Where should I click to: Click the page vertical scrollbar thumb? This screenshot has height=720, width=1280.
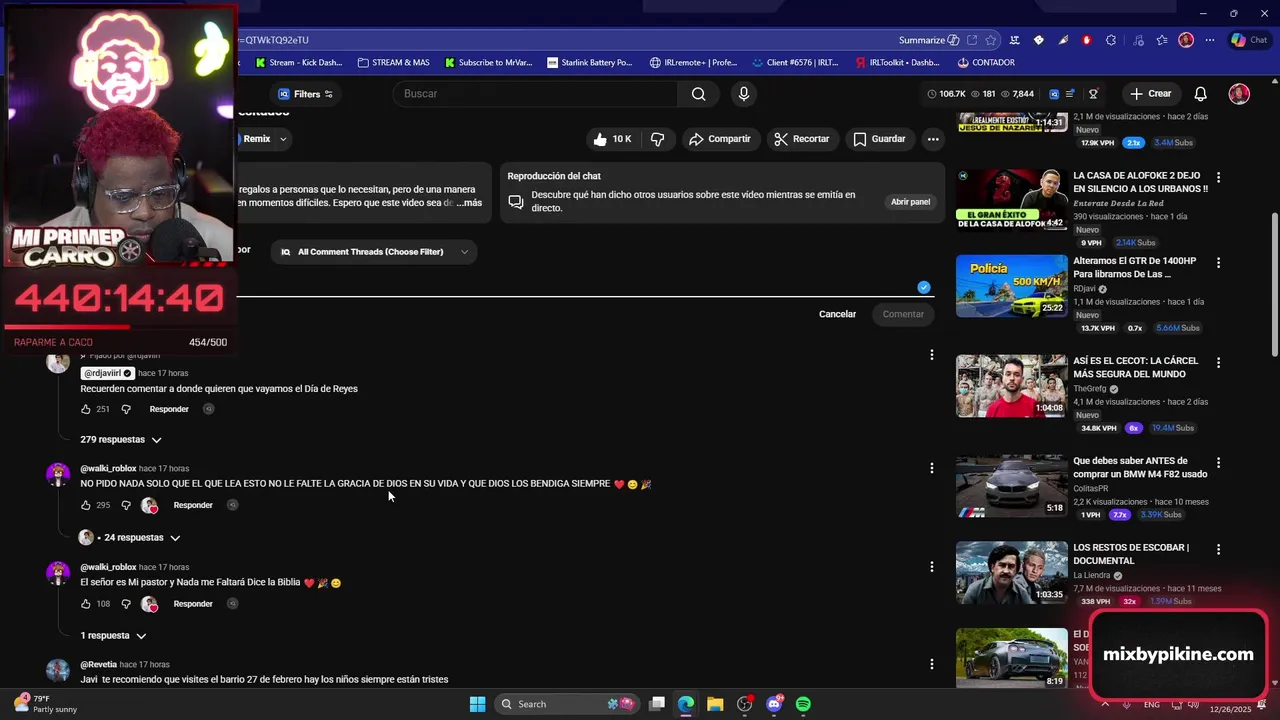point(1274,283)
